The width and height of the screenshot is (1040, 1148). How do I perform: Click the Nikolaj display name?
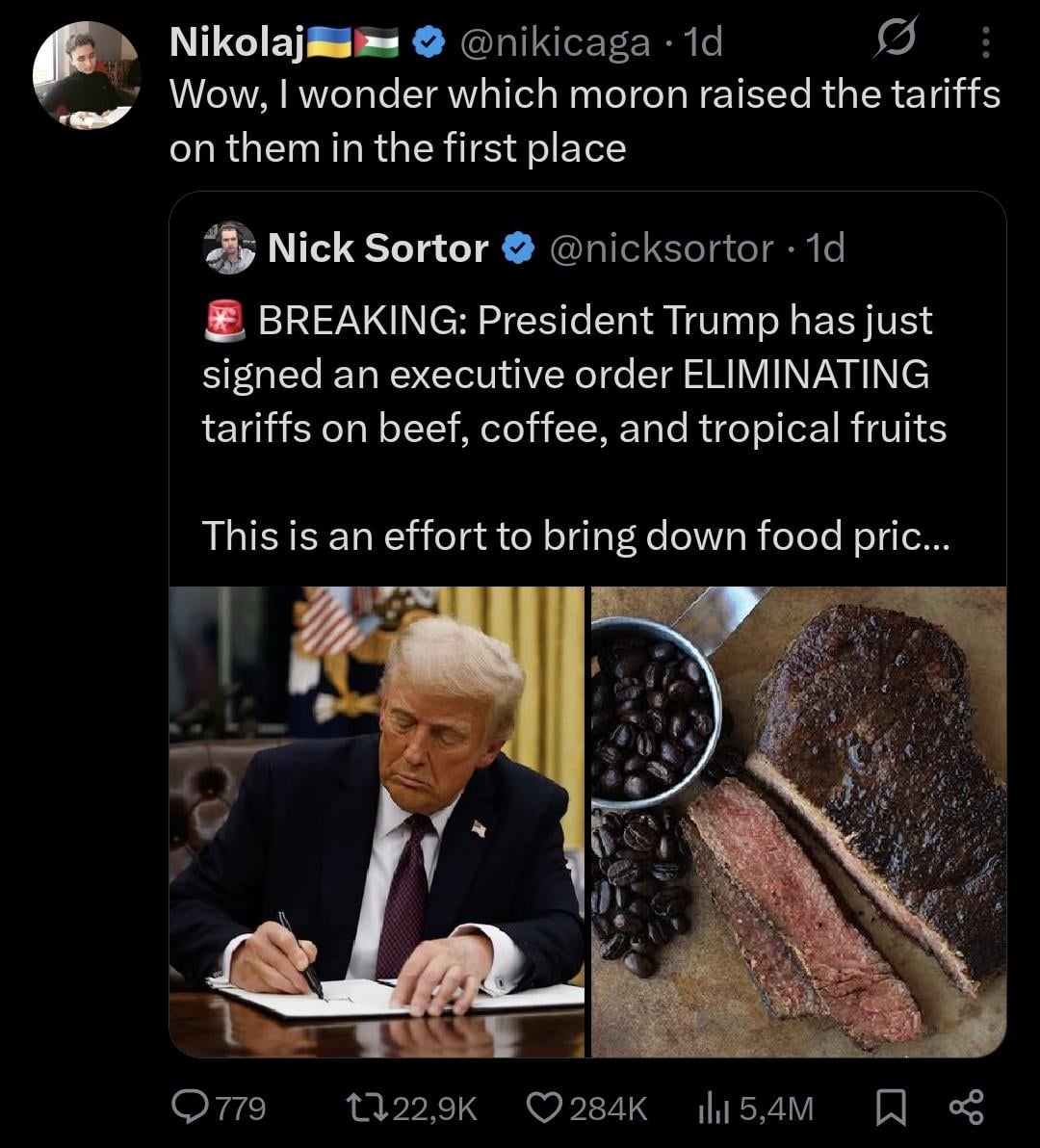237,42
